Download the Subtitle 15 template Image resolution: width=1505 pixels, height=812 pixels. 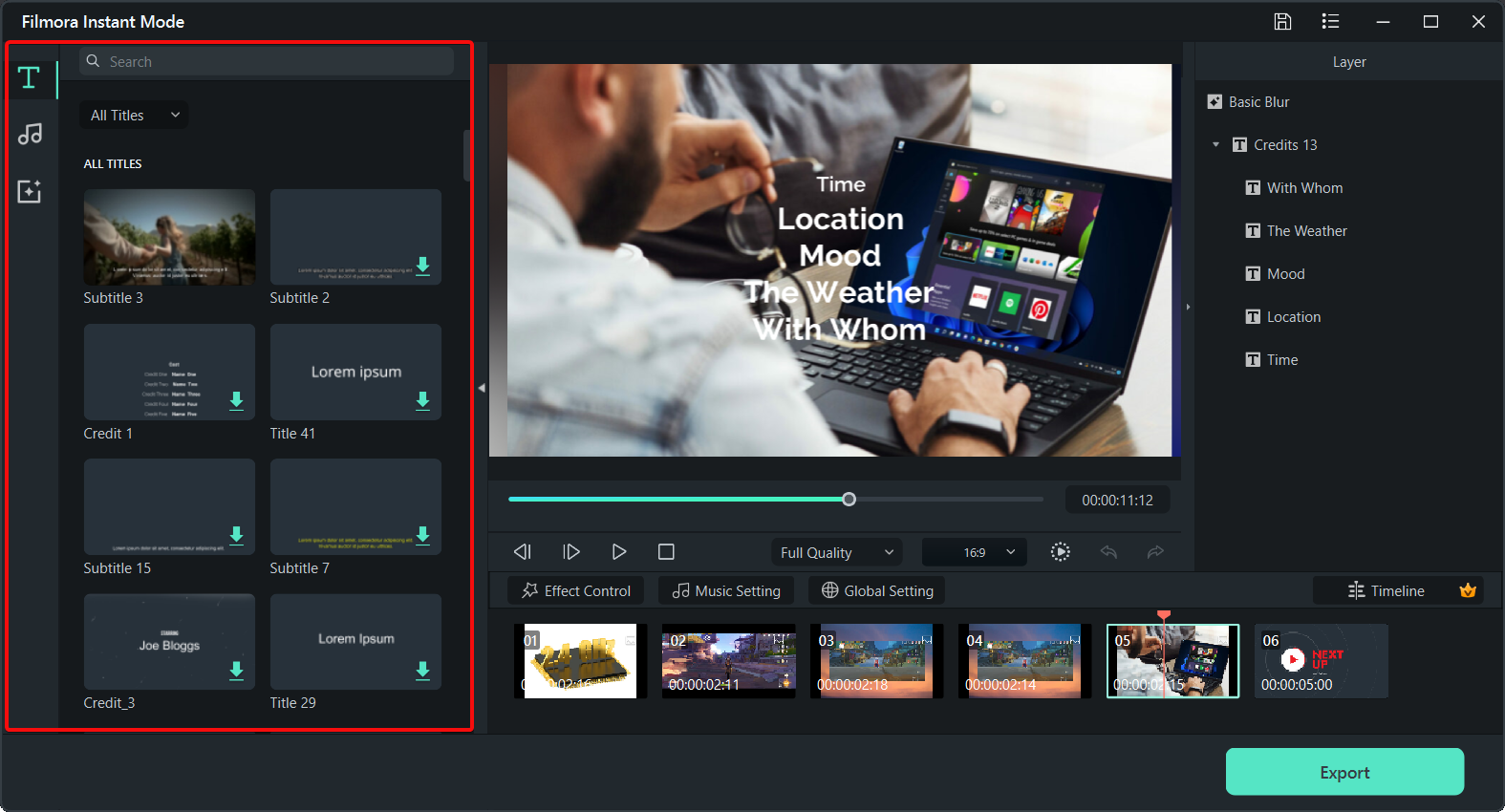236,535
